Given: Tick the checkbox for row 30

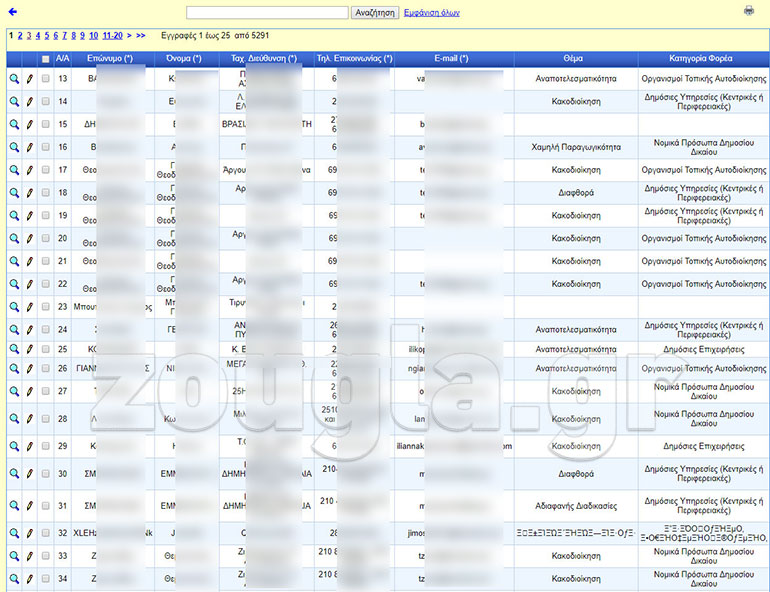Looking at the screenshot, I should pos(45,473).
